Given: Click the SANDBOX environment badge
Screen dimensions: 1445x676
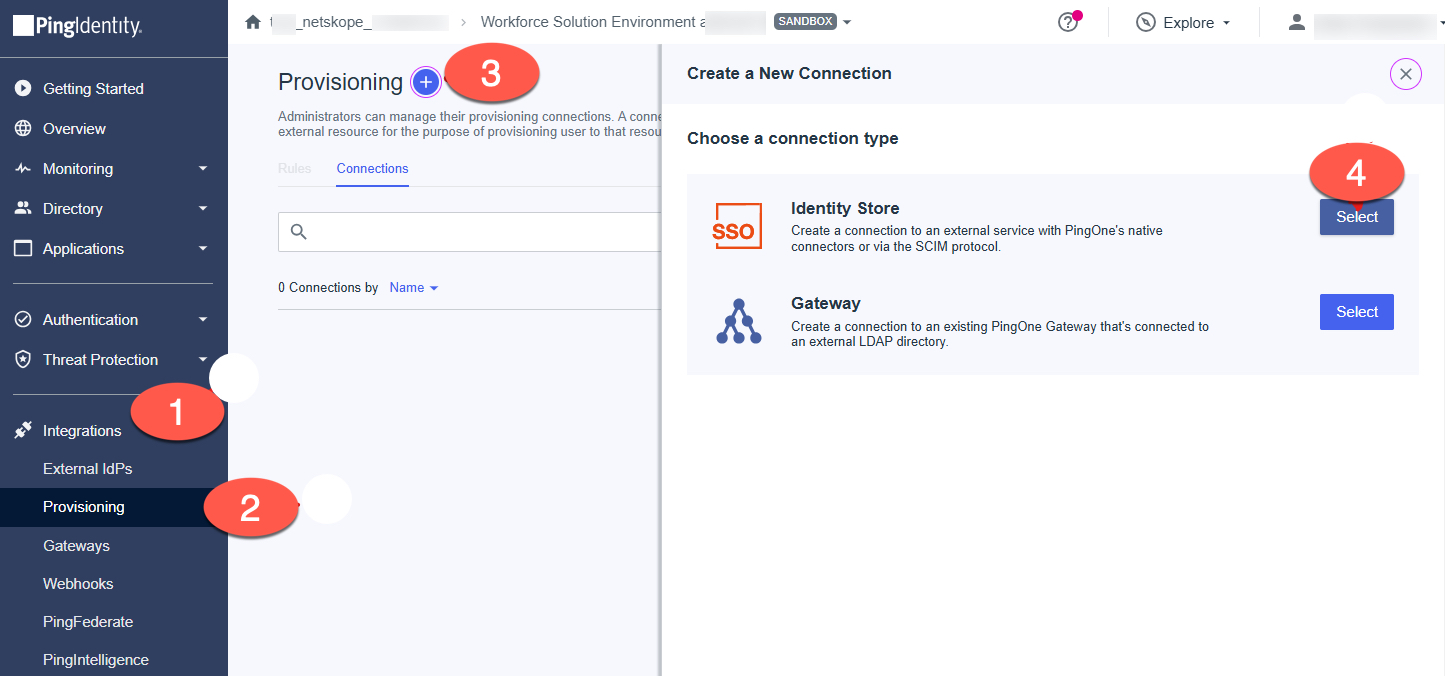Looking at the screenshot, I should [x=804, y=22].
